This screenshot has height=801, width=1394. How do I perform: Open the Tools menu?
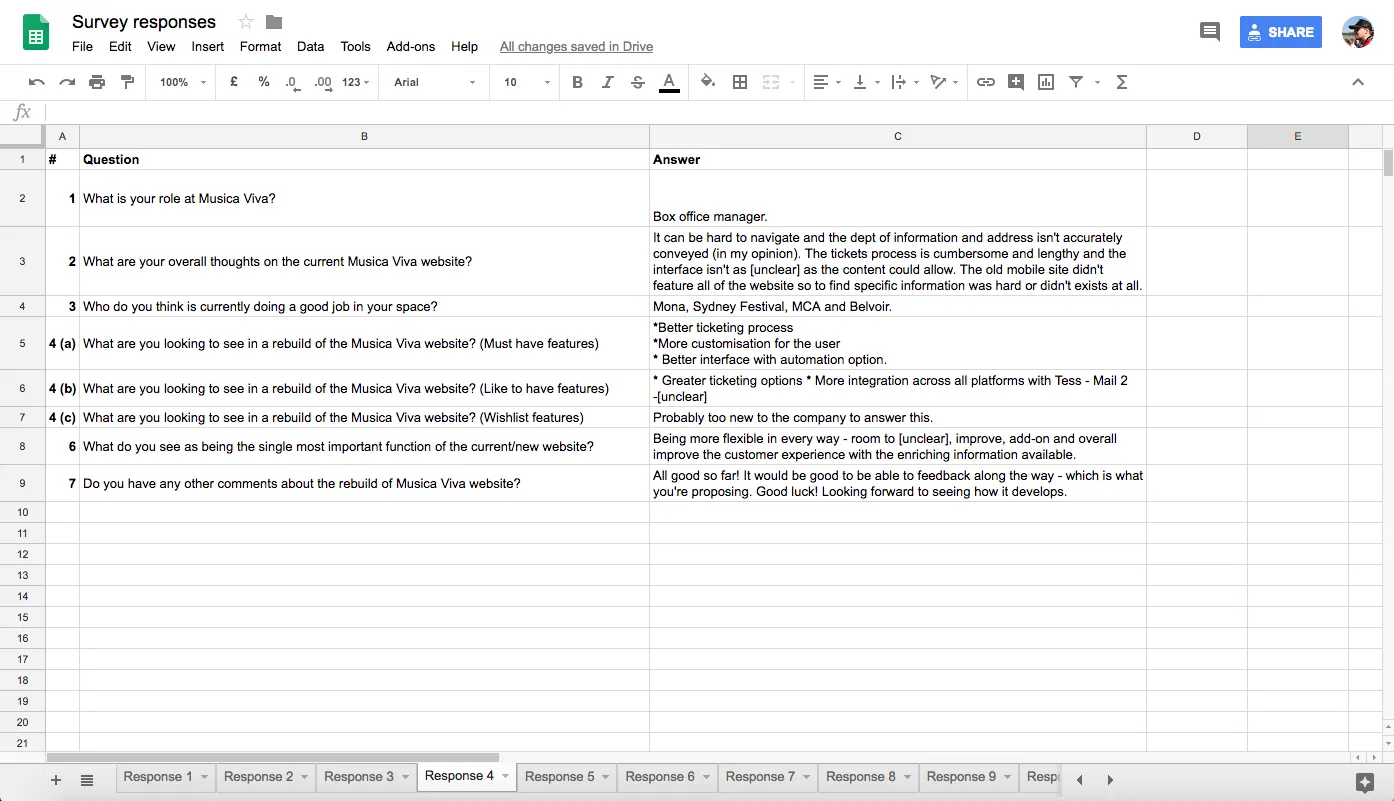click(355, 46)
